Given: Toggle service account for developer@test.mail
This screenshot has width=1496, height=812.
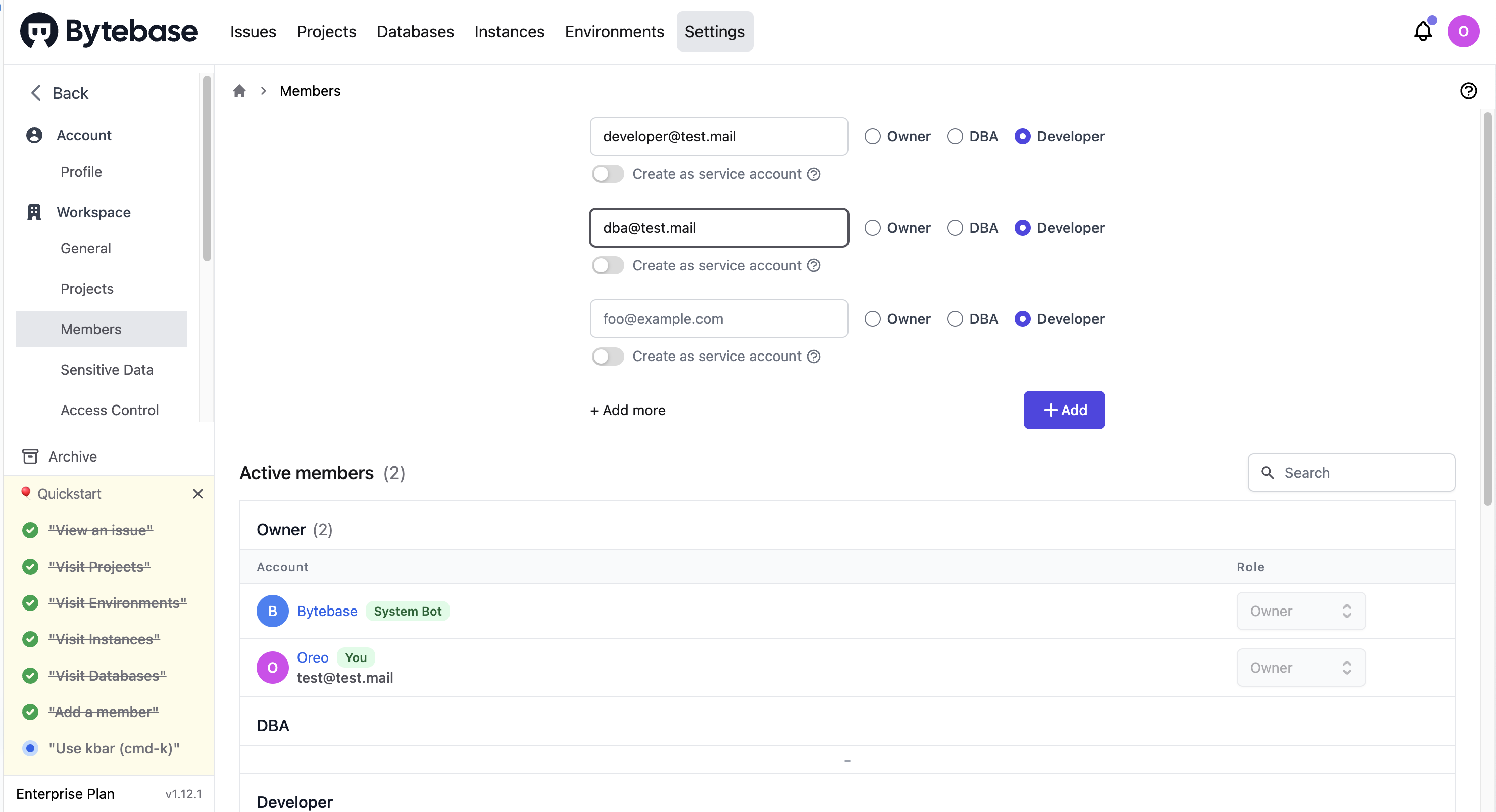Looking at the screenshot, I should pyautogui.click(x=608, y=174).
